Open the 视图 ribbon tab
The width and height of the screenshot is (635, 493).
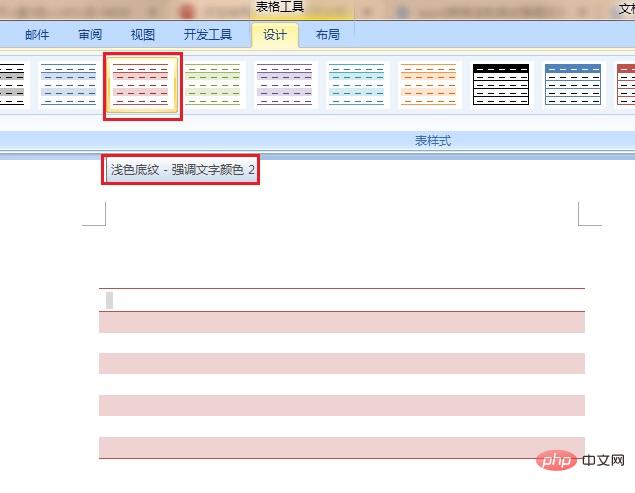pos(143,34)
